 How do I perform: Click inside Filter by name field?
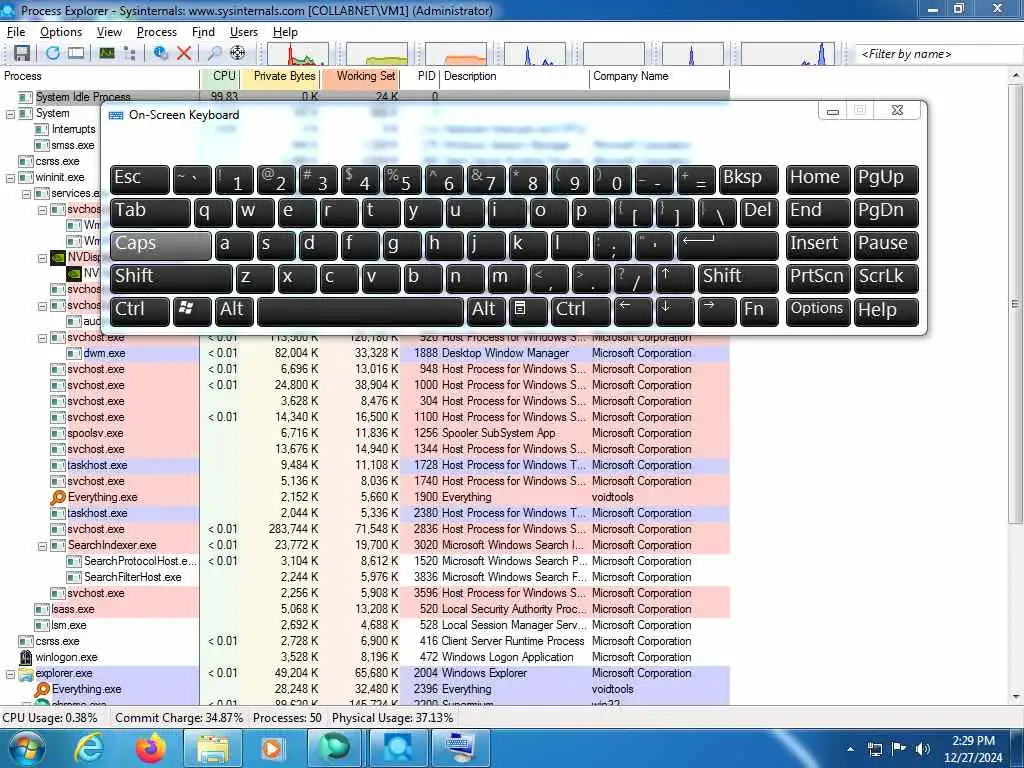point(939,54)
